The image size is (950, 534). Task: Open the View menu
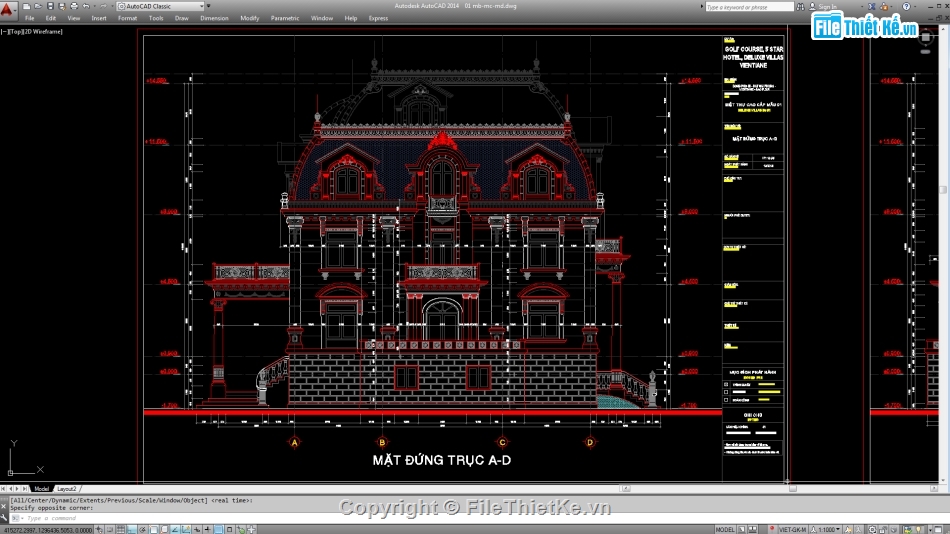(x=74, y=18)
